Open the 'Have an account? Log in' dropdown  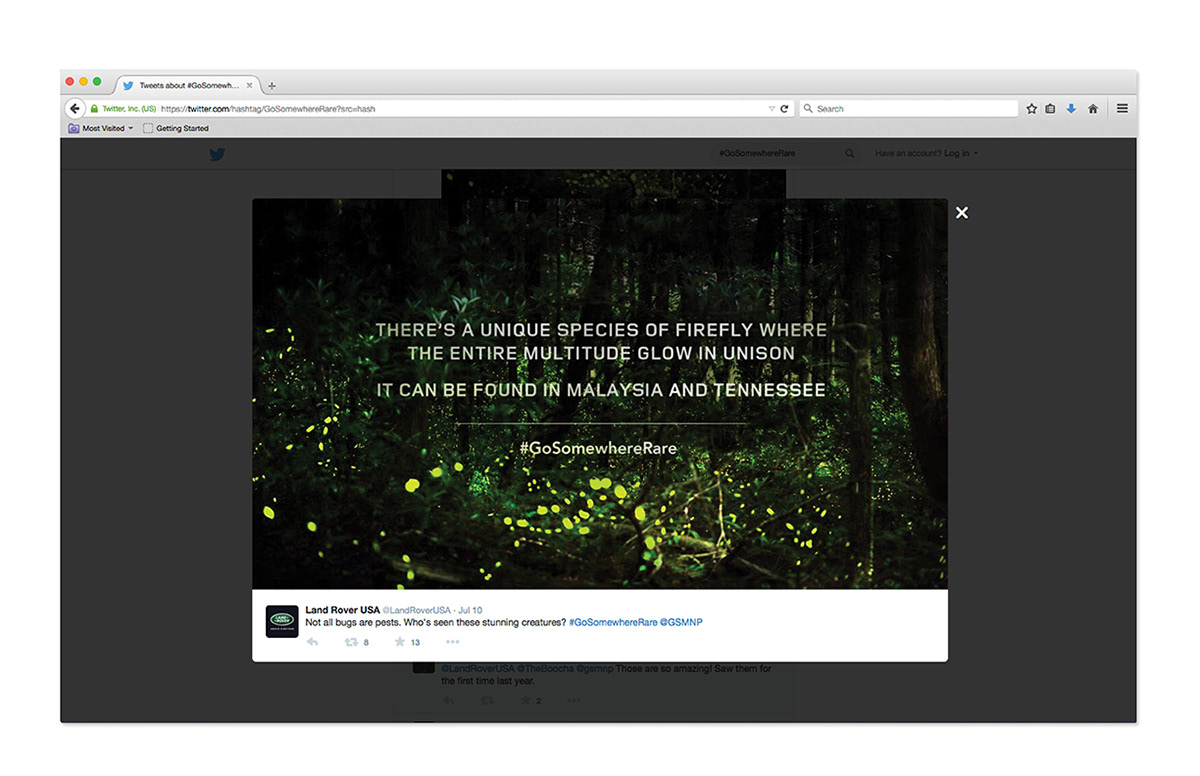coord(926,153)
